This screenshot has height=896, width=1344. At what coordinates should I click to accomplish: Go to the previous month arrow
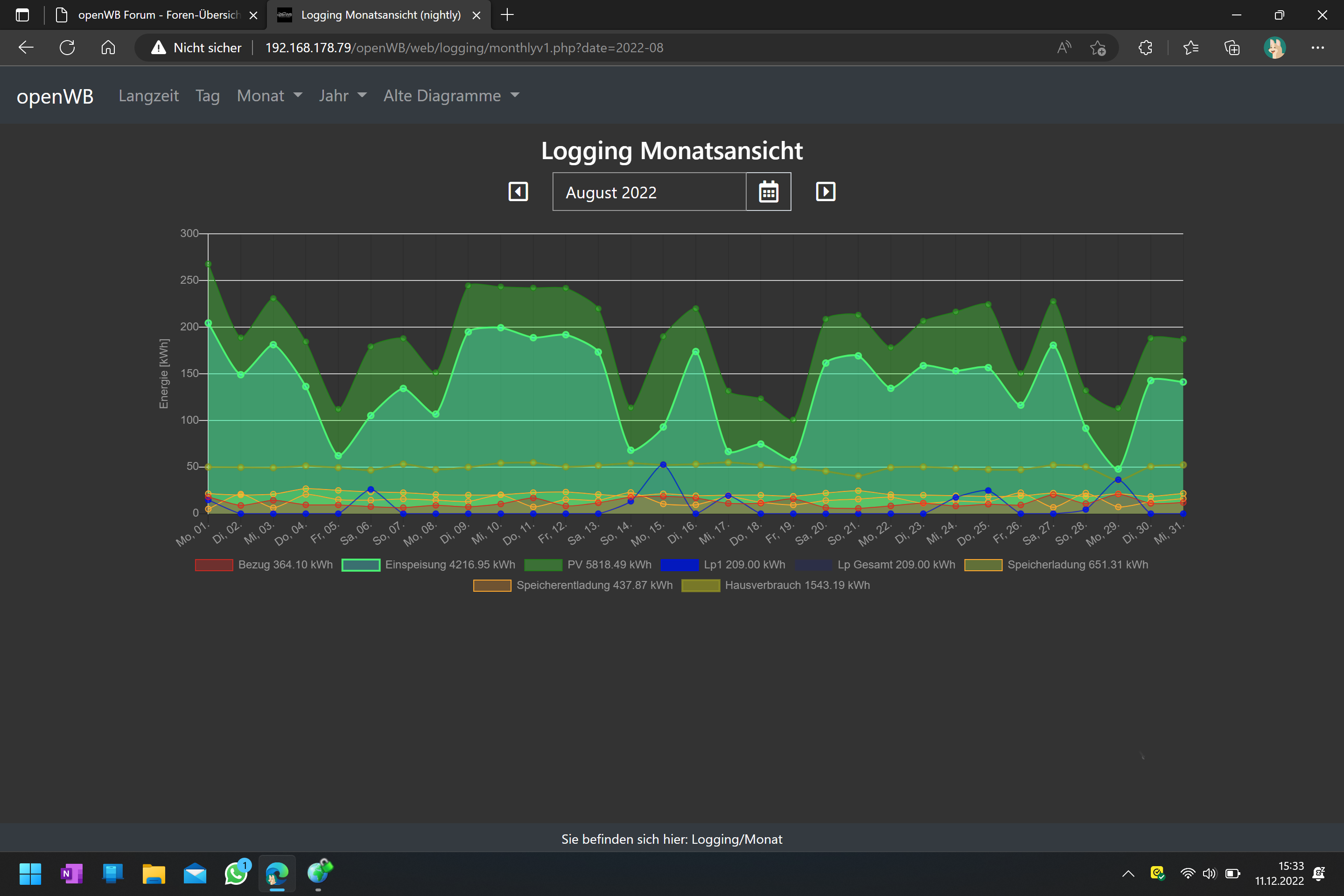click(x=518, y=191)
